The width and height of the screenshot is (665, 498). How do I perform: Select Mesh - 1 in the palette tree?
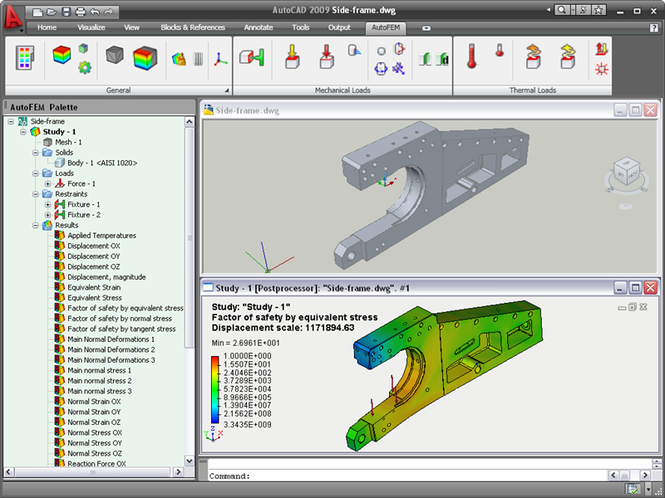point(68,142)
